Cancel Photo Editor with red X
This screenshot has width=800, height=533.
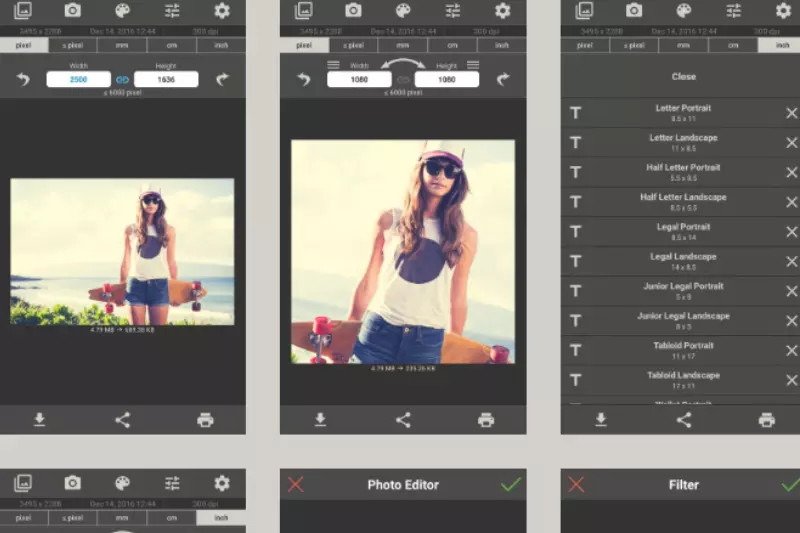pyautogui.click(x=295, y=484)
